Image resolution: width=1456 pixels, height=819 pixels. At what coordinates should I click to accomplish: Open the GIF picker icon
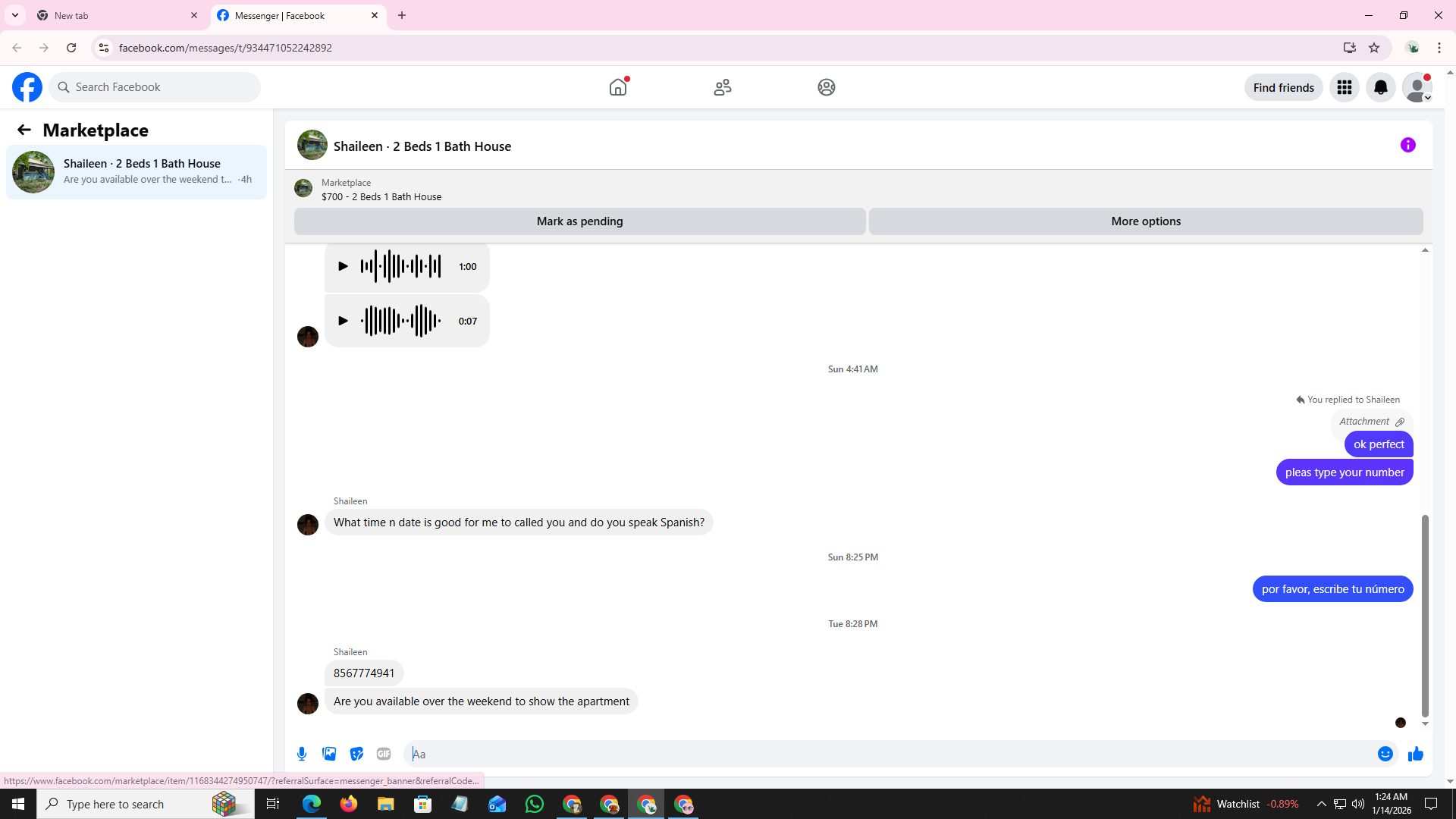pyautogui.click(x=384, y=754)
